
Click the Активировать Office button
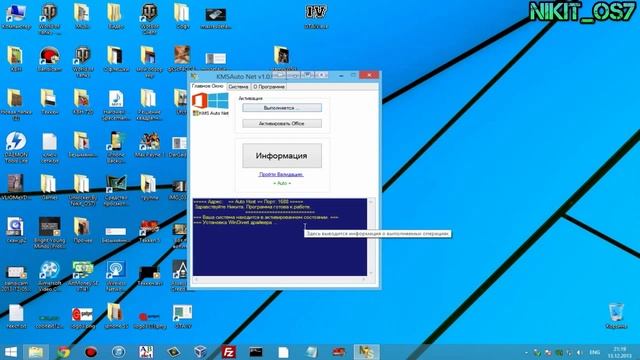tap(282, 123)
